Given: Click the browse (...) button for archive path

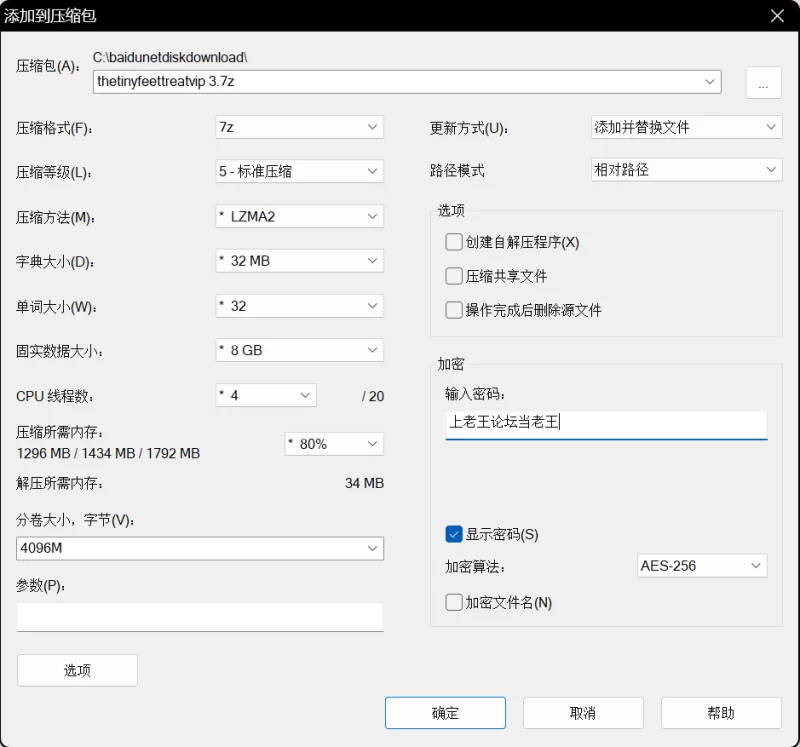Looking at the screenshot, I should (763, 83).
